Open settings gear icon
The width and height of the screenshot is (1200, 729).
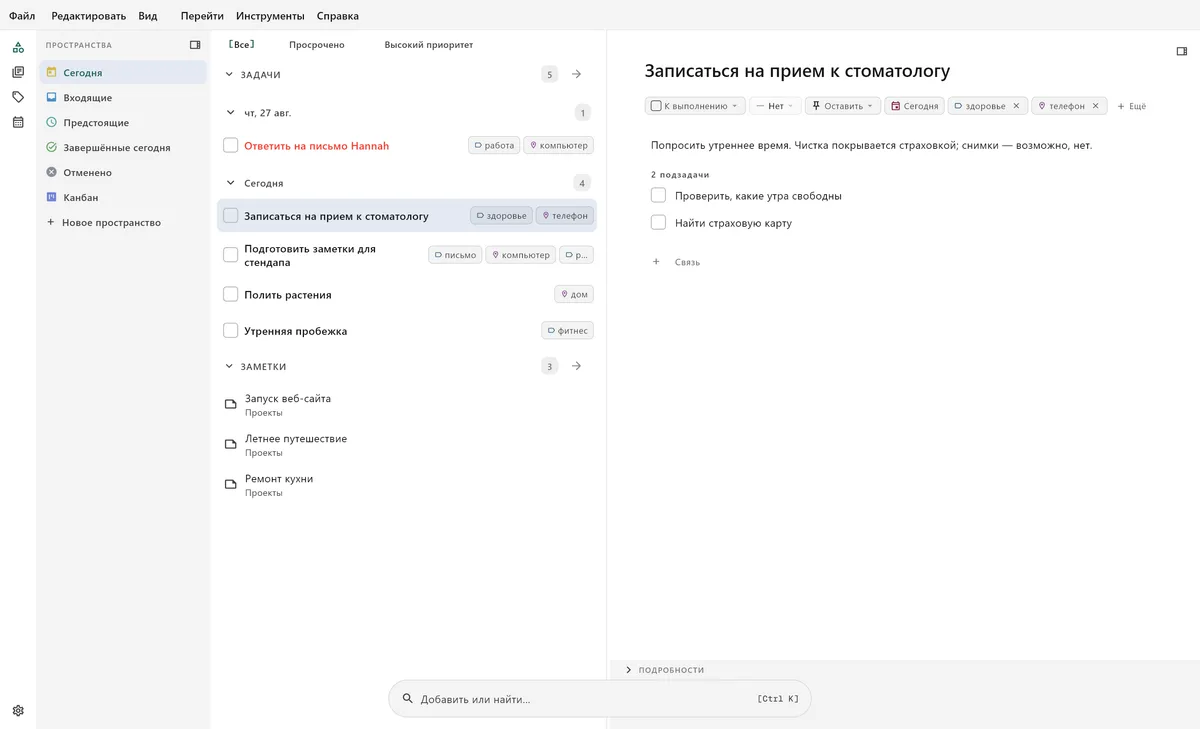click(18, 711)
